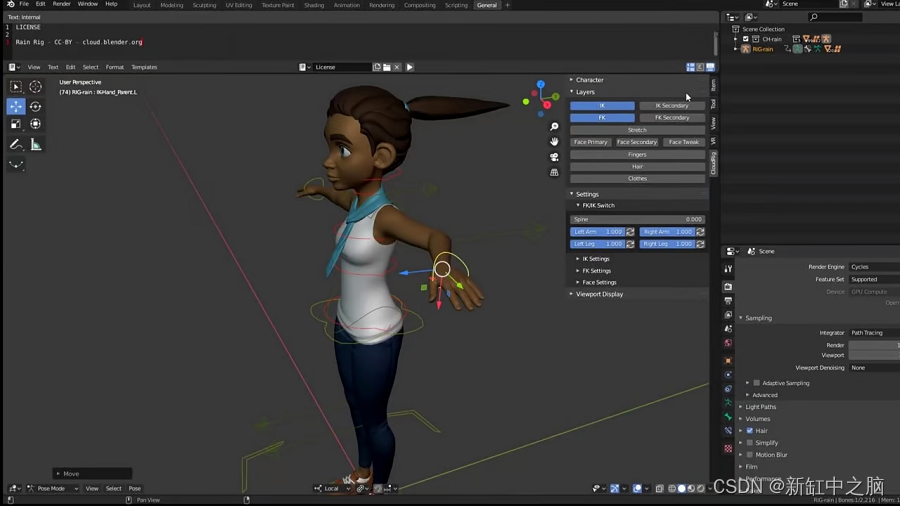Toggle the IK Secondary layer
This screenshot has width=900, height=506.
click(672, 106)
